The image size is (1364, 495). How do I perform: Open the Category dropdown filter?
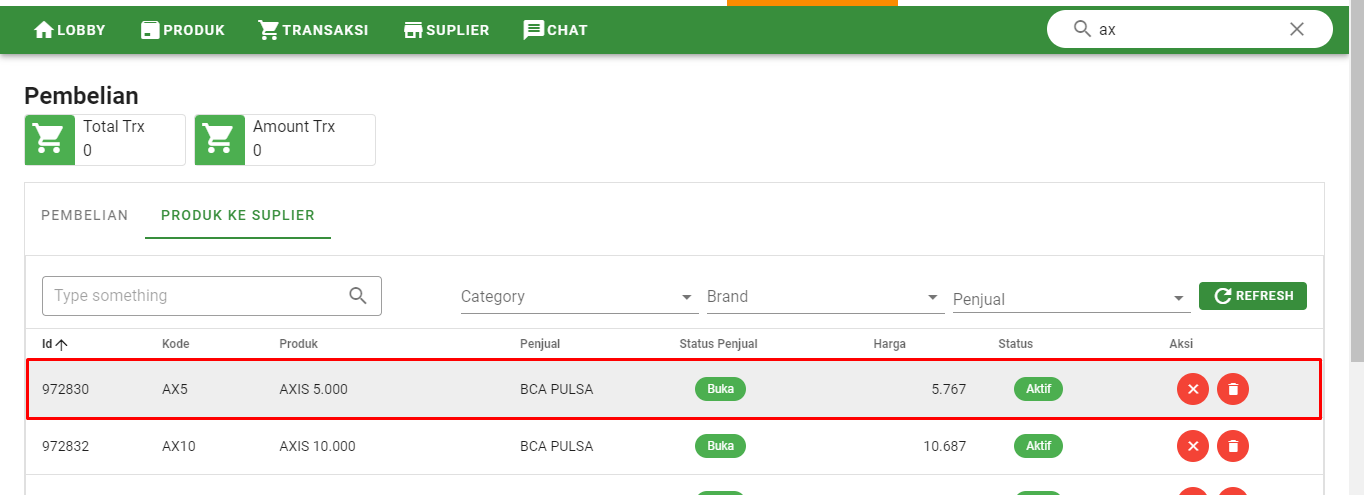[x=578, y=297]
